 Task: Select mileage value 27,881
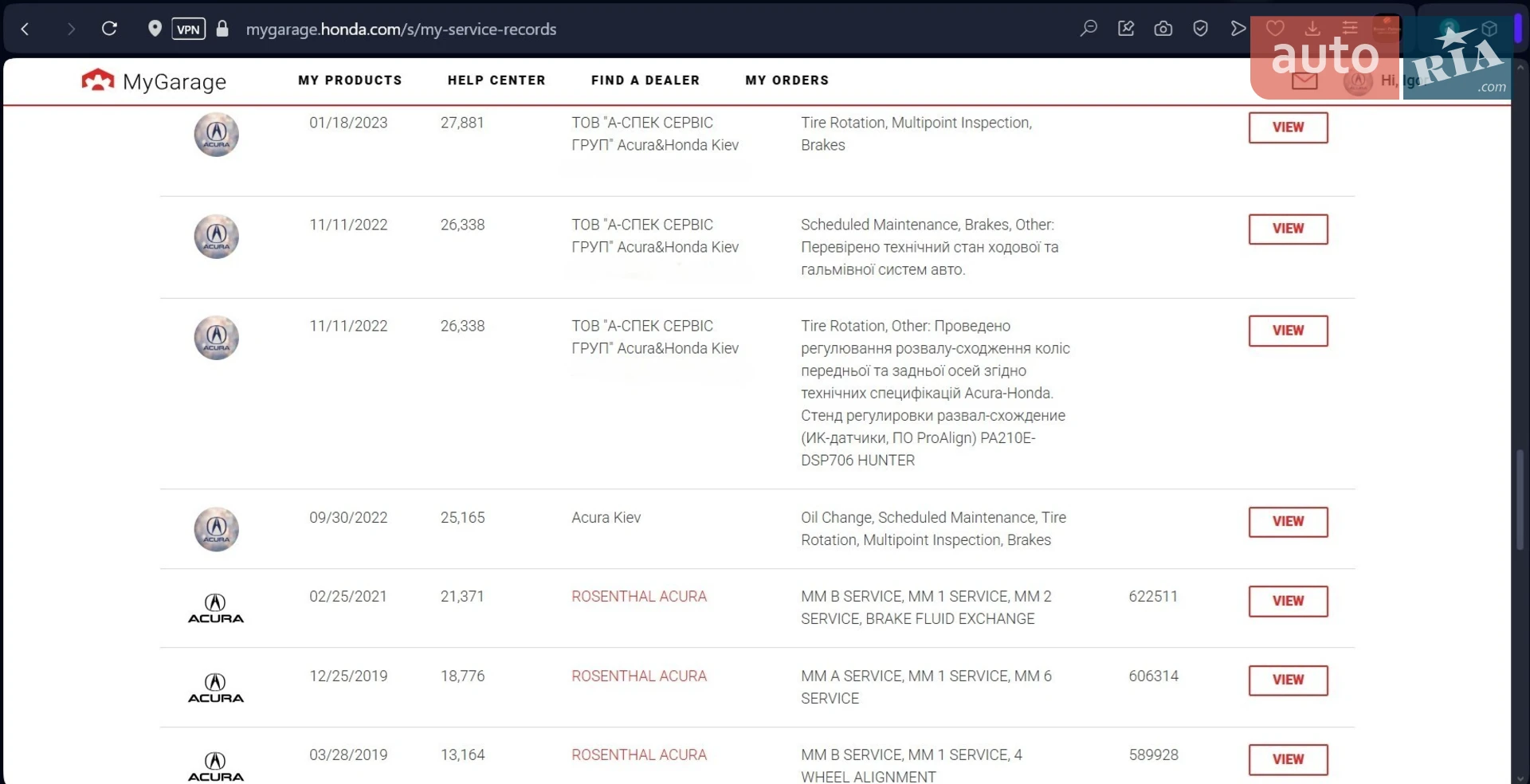(462, 123)
